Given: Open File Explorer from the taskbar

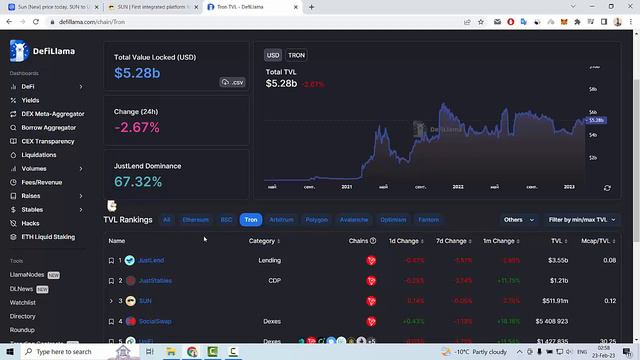Looking at the screenshot, I should (171, 351).
